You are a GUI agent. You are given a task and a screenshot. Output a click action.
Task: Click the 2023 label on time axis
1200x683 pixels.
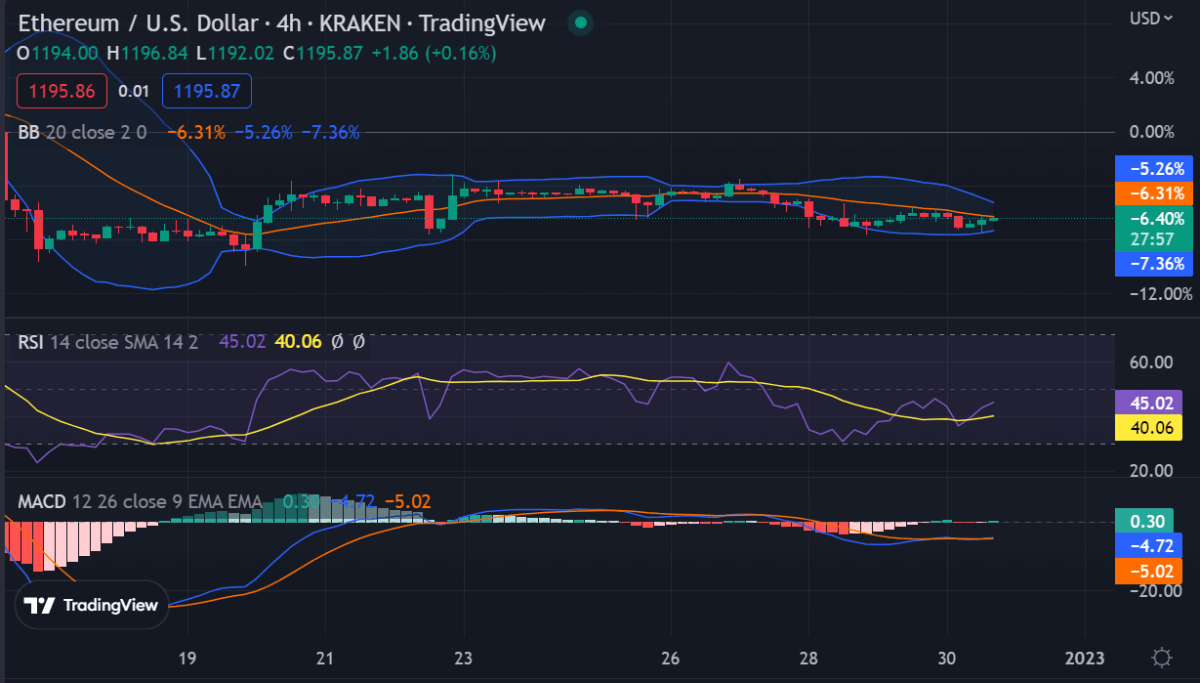pos(1085,659)
